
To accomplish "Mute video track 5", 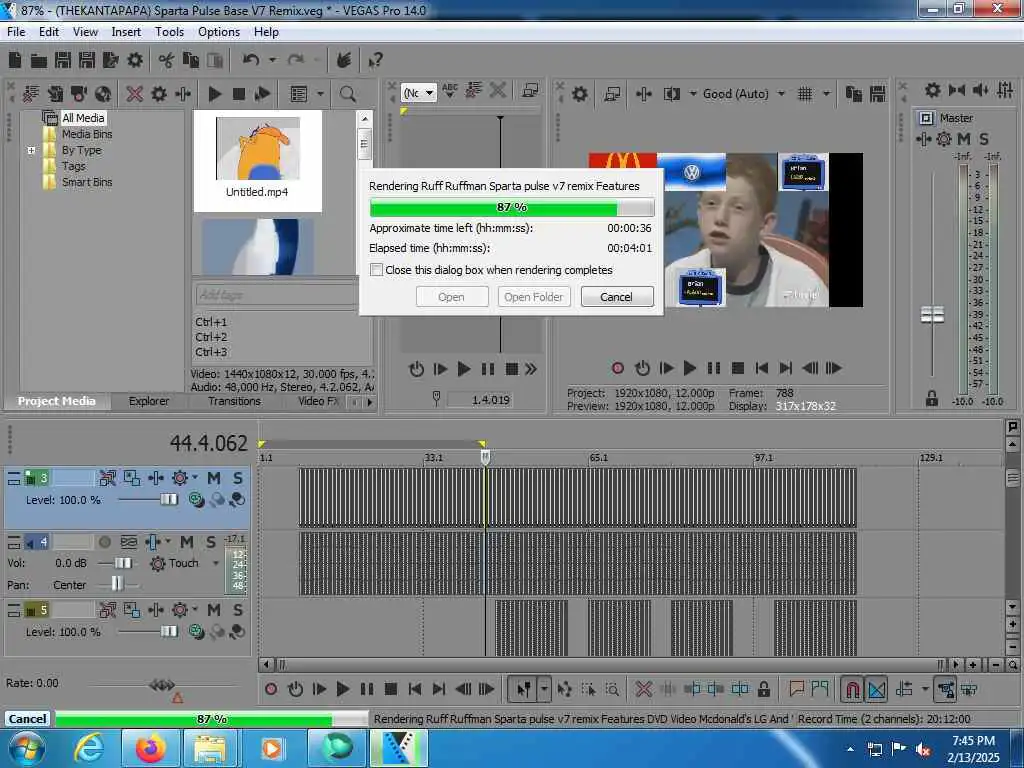I will point(214,610).
